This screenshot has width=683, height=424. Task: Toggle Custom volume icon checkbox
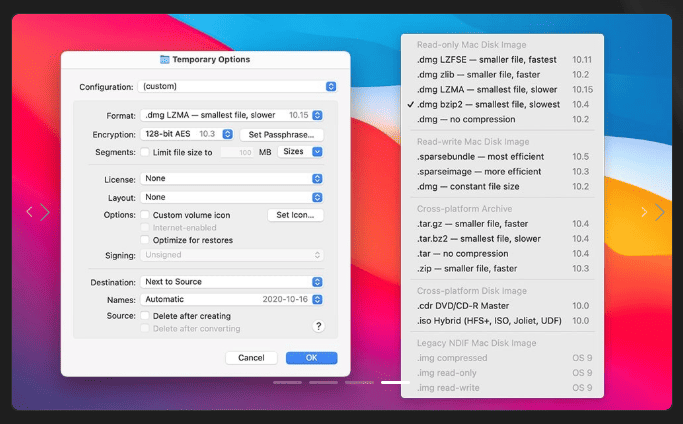(x=145, y=215)
